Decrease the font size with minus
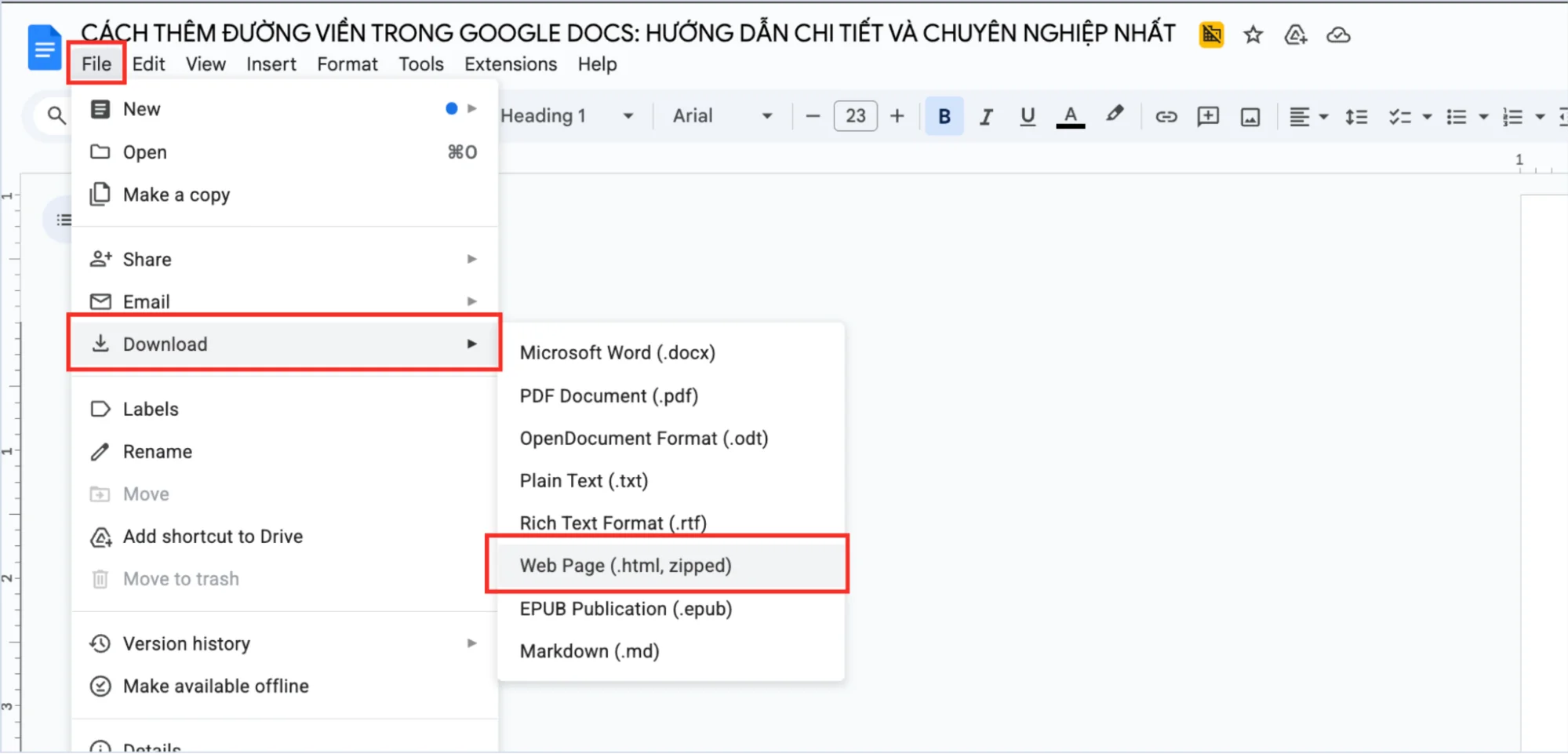The height and width of the screenshot is (754, 1568). pyautogui.click(x=813, y=116)
